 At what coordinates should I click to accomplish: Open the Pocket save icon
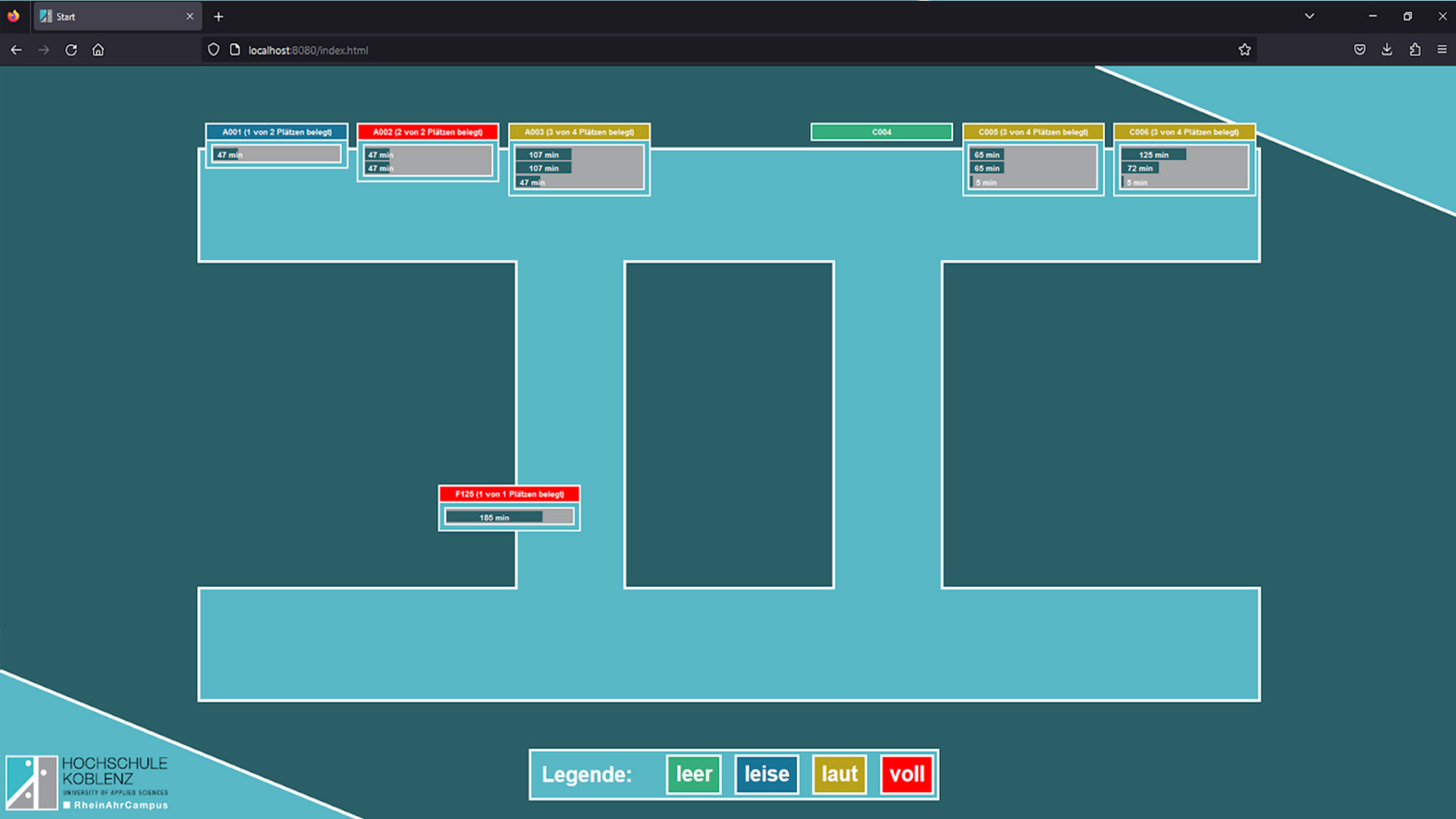tap(1360, 50)
